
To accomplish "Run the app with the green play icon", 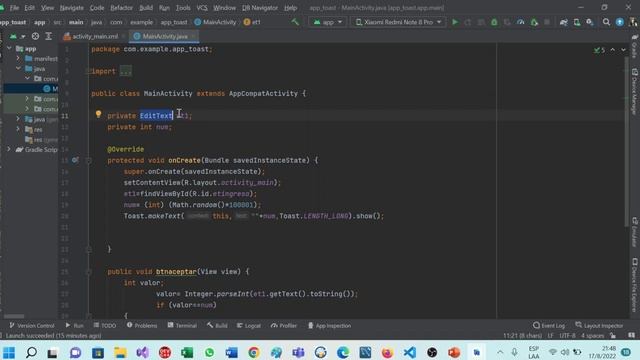I will coord(455,22).
